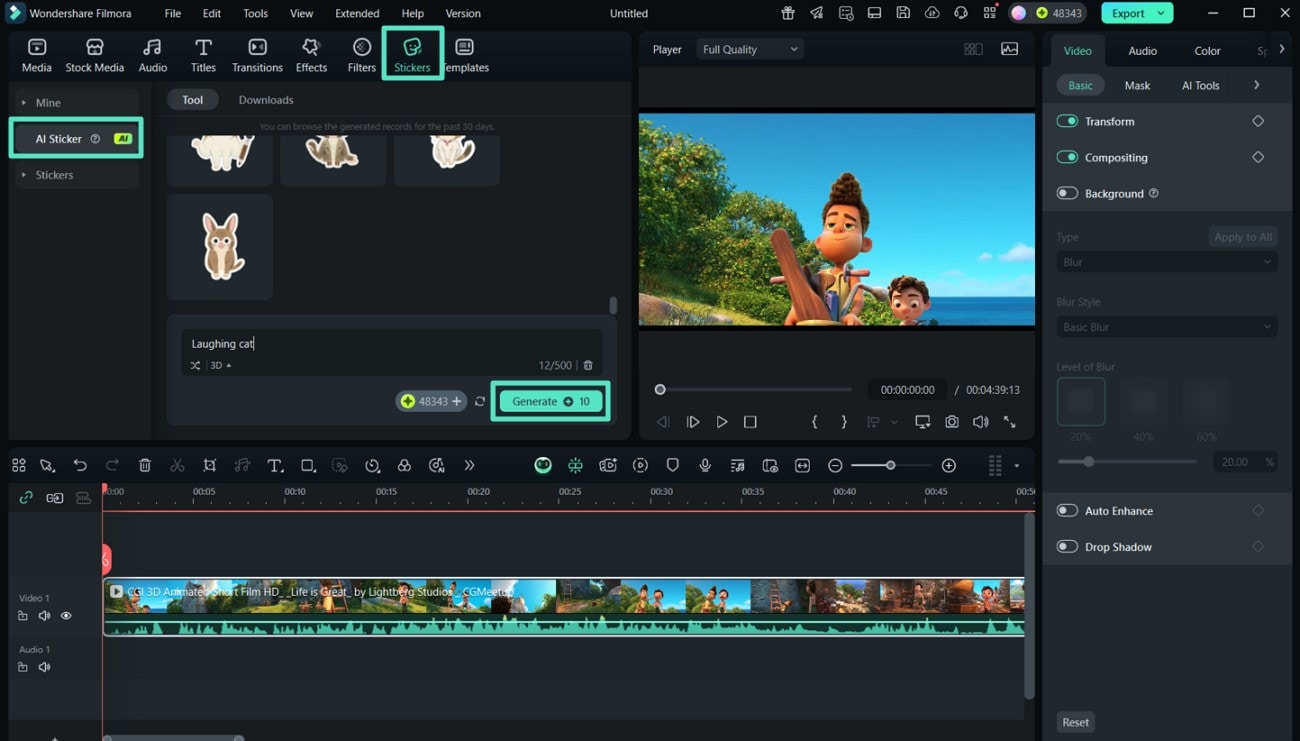Viewport: 1300px width, 741px height.
Task: Open the AI Tools sub-tab
Action: (1200, 85)
